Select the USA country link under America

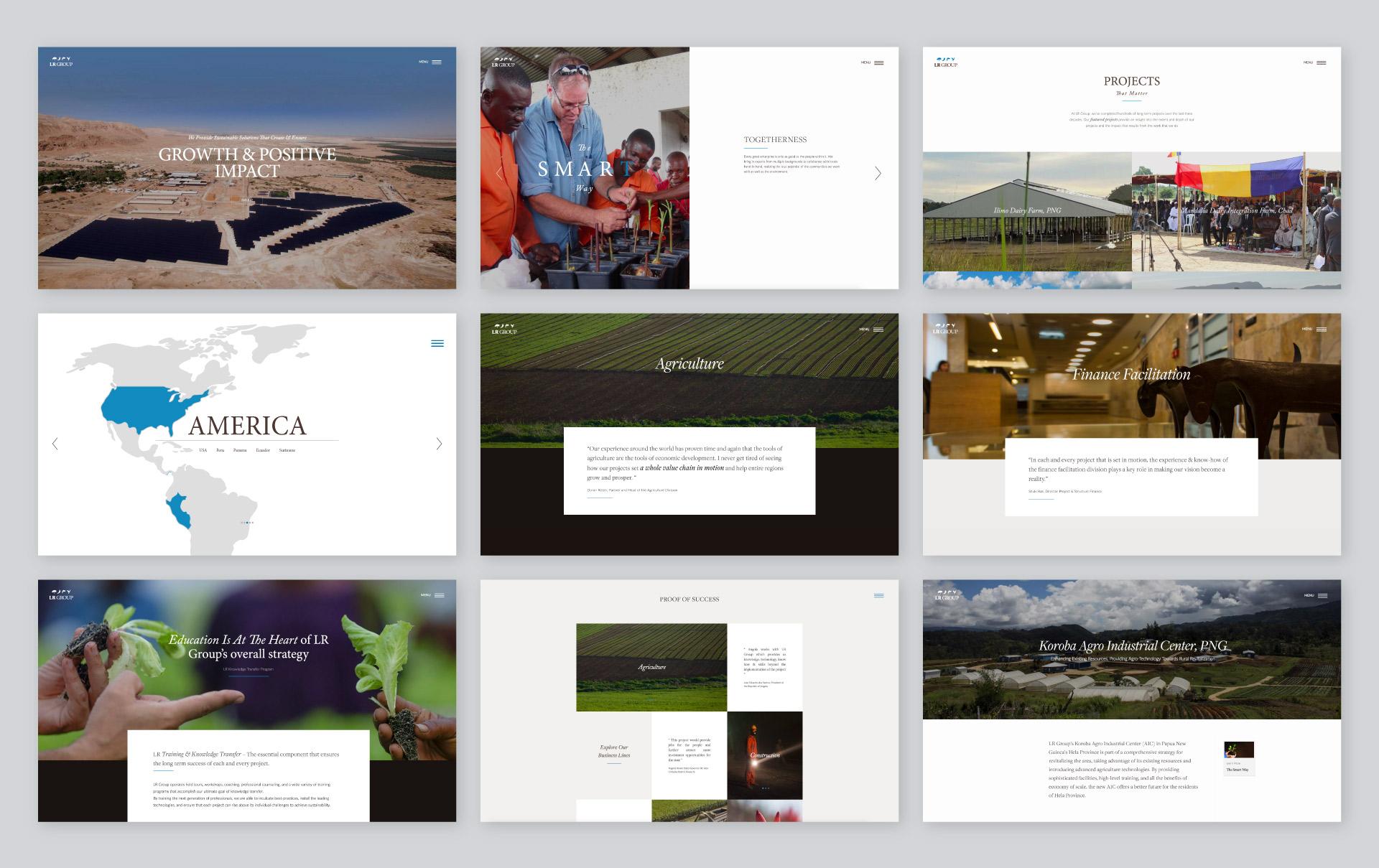pos(203,450)
